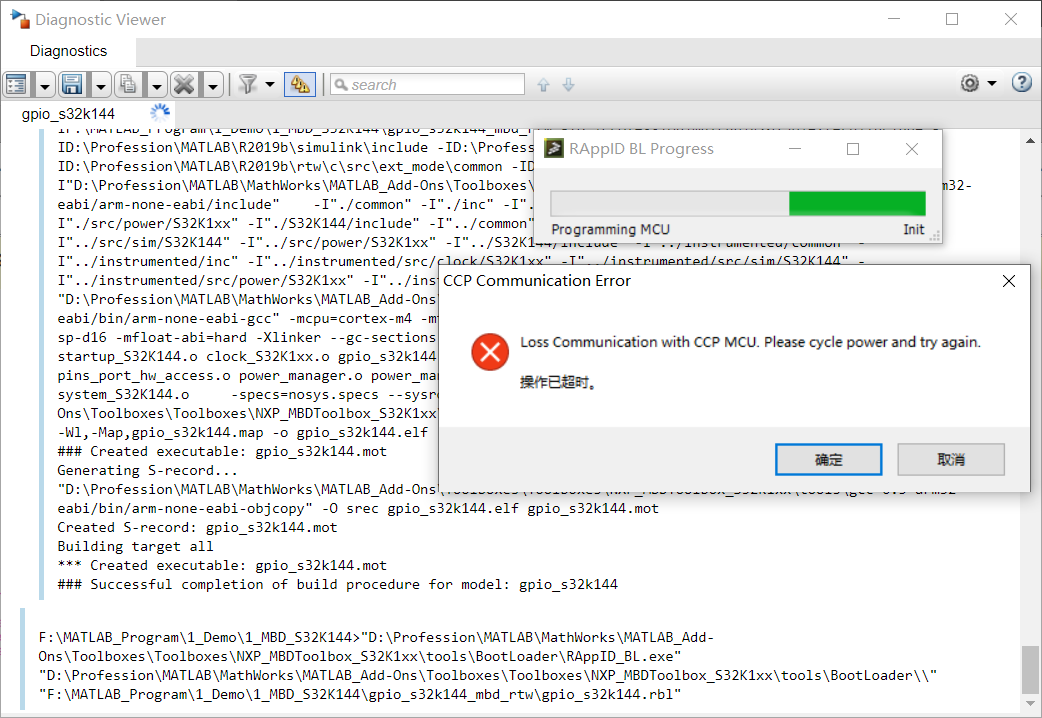Open the diagnostic messages display options icon
The height and width of the screenshot is (718, 1042).
pyautogui.click(x=14, y=84)
